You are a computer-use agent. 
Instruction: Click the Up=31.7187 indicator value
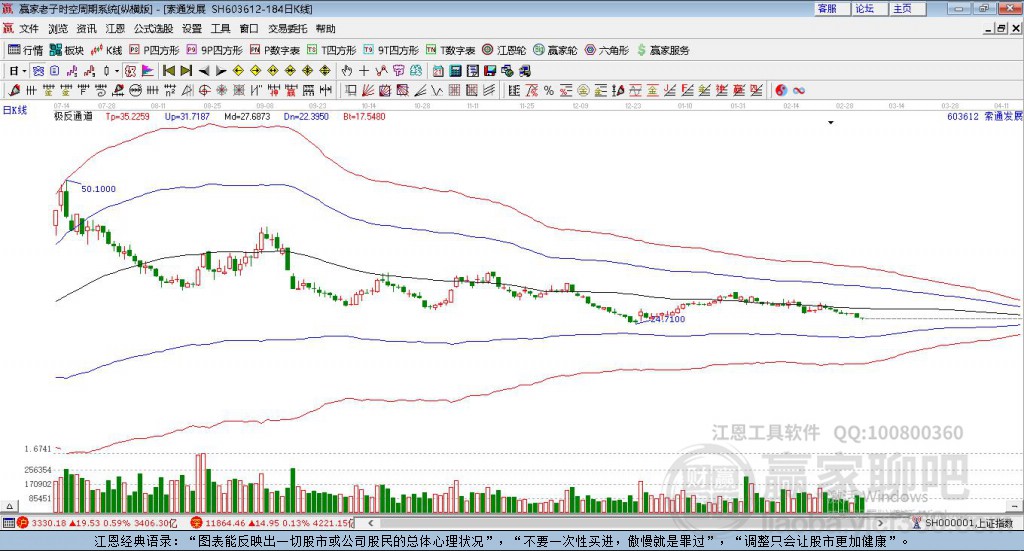point(187,116)
